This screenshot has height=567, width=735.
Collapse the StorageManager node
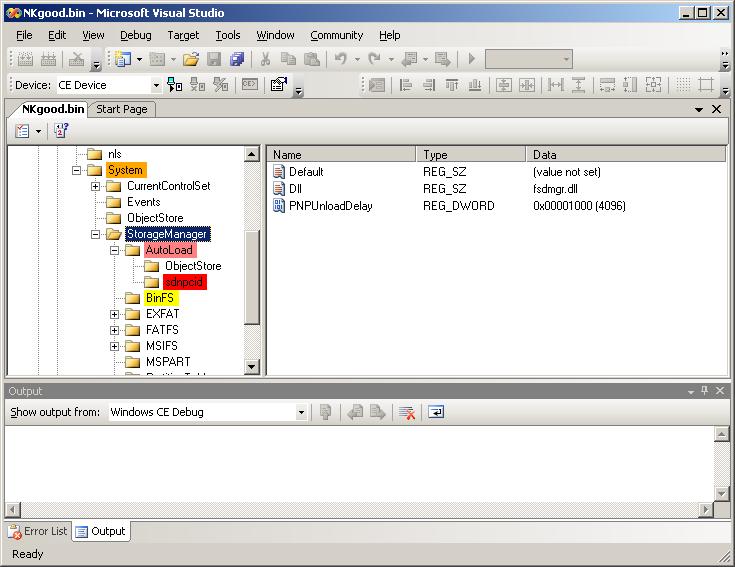(x=95, y=234)
